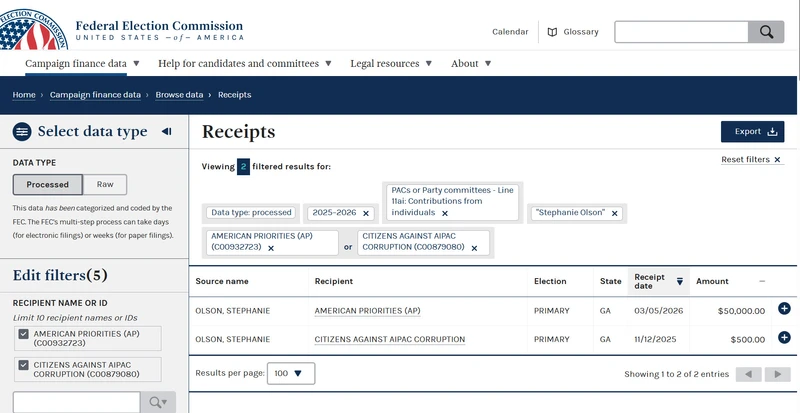Click the Reset filters link
Image resolution: width=800 pixels, height=413 pixels.
coord(751,160)
